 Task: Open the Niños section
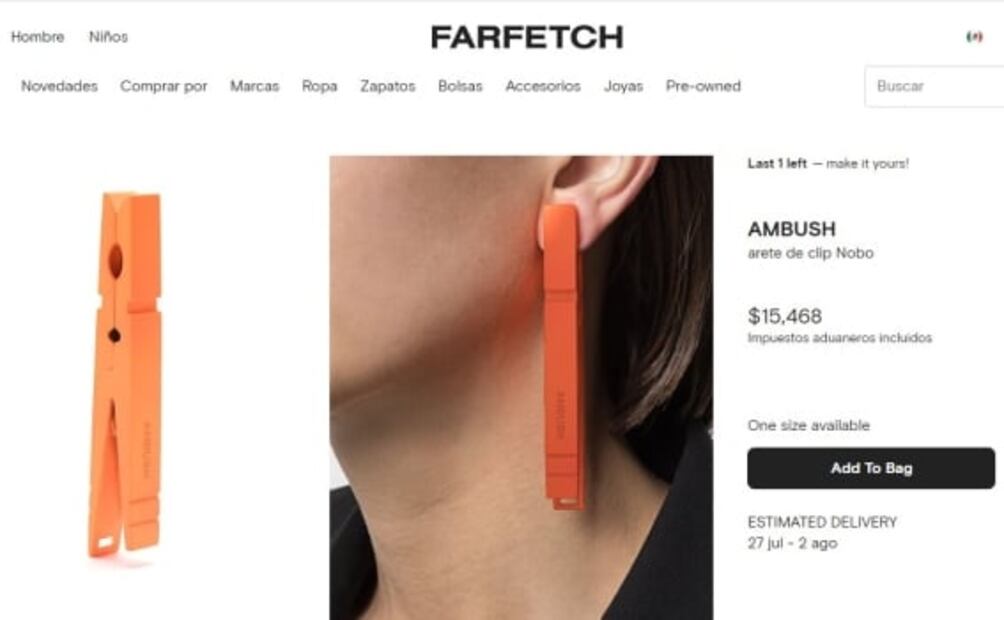click(108, 37)
